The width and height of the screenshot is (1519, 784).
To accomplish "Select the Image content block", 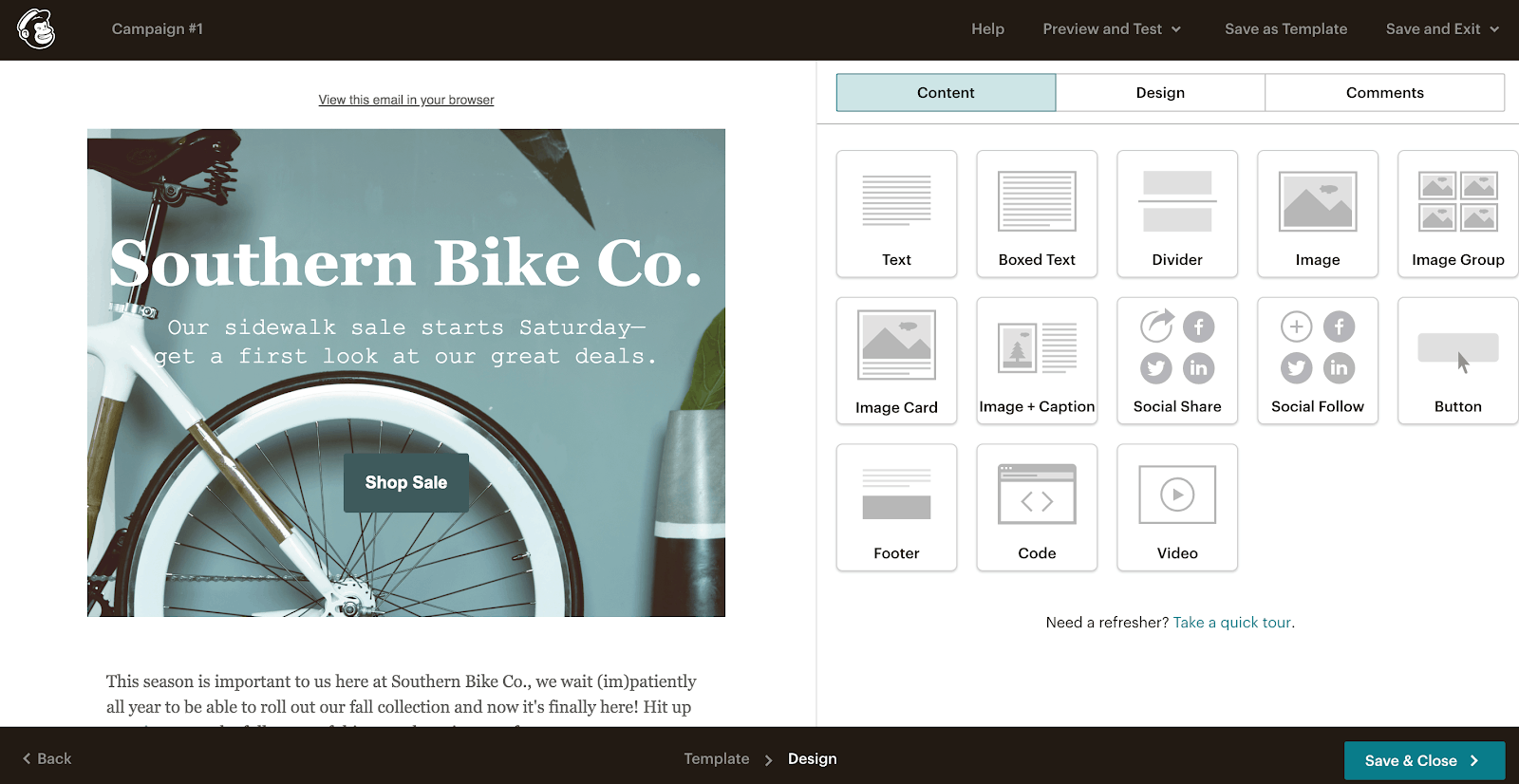I will 1318,214.
